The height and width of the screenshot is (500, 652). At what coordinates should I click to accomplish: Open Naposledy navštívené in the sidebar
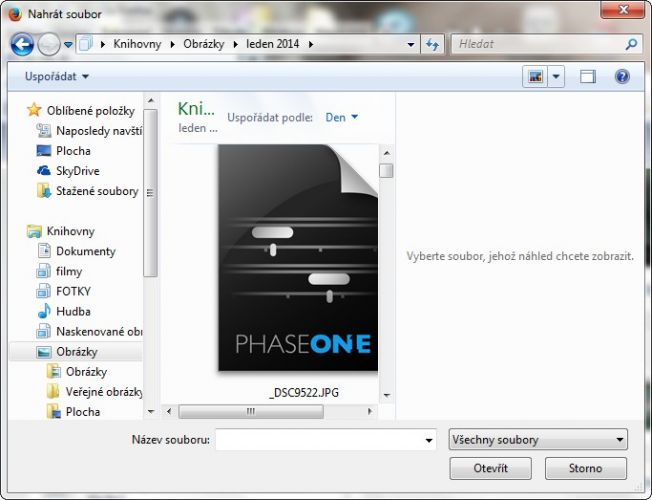pos(99,131)
